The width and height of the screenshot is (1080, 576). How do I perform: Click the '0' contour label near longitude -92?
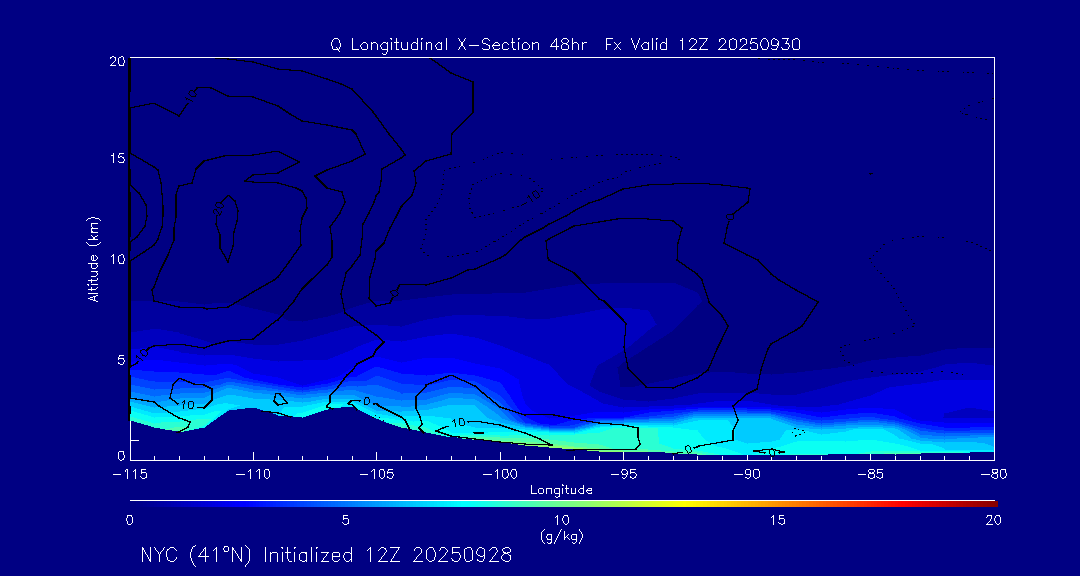pos(688,449)
